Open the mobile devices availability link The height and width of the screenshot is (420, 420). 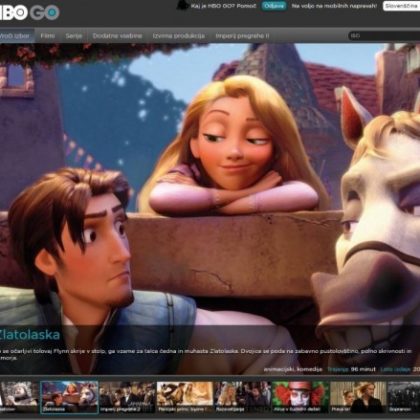point(334,6)
